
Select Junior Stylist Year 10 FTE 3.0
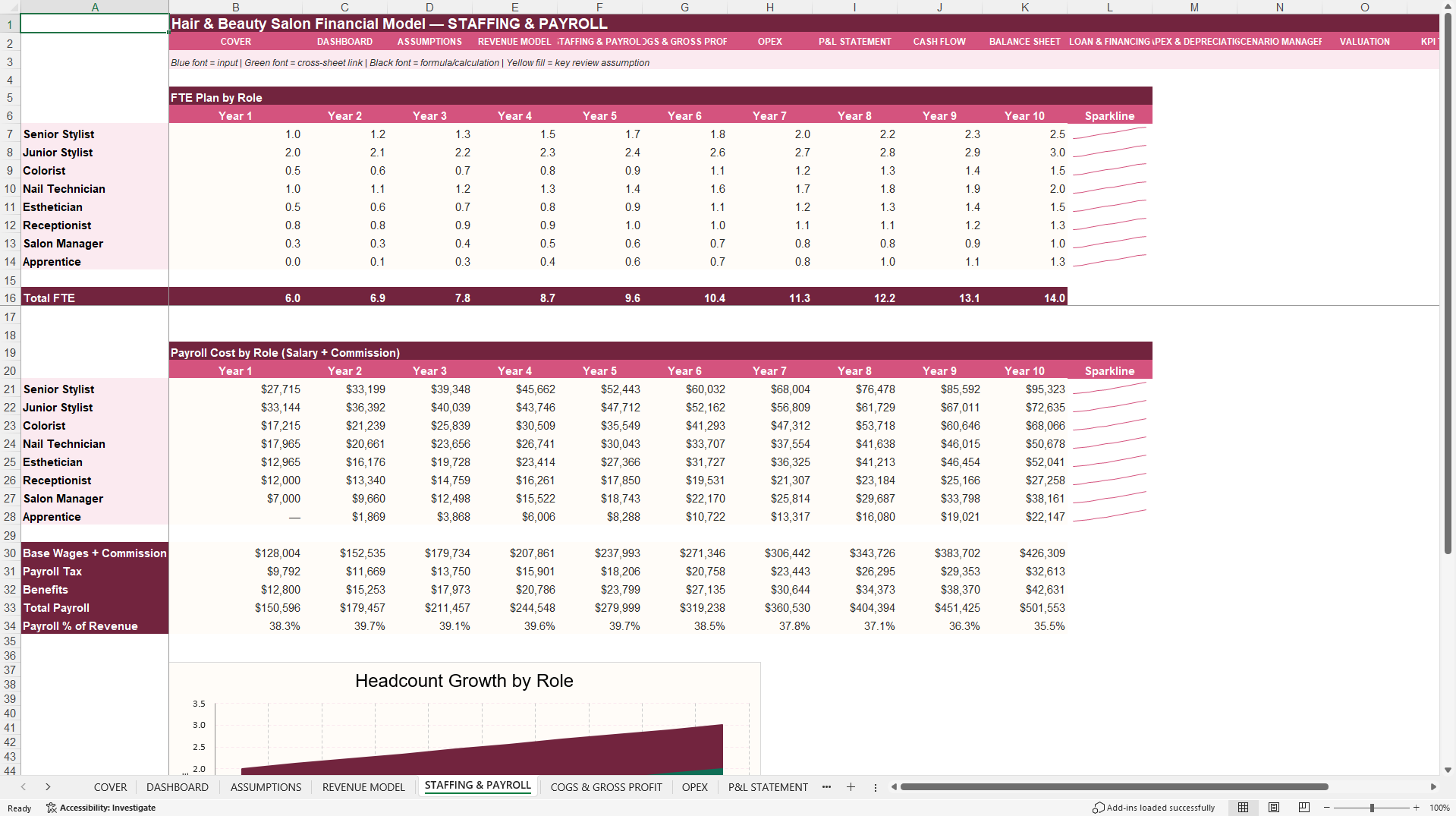pos(1024,153)
